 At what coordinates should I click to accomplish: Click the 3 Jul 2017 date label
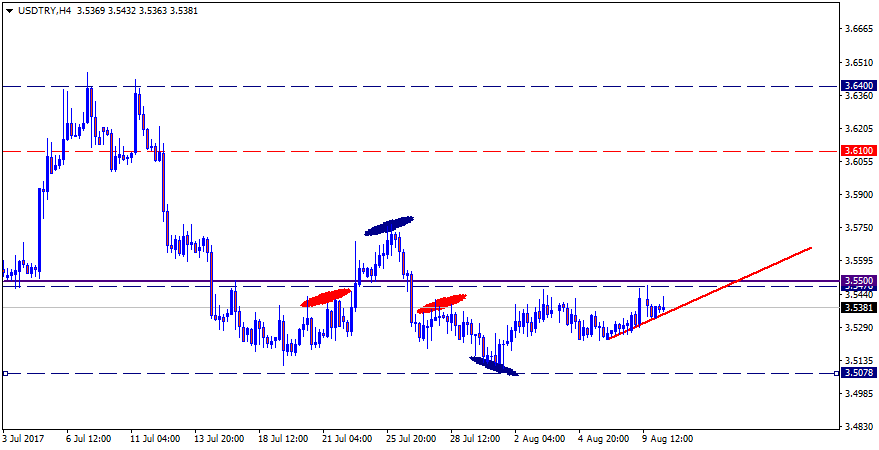(24, 439)
